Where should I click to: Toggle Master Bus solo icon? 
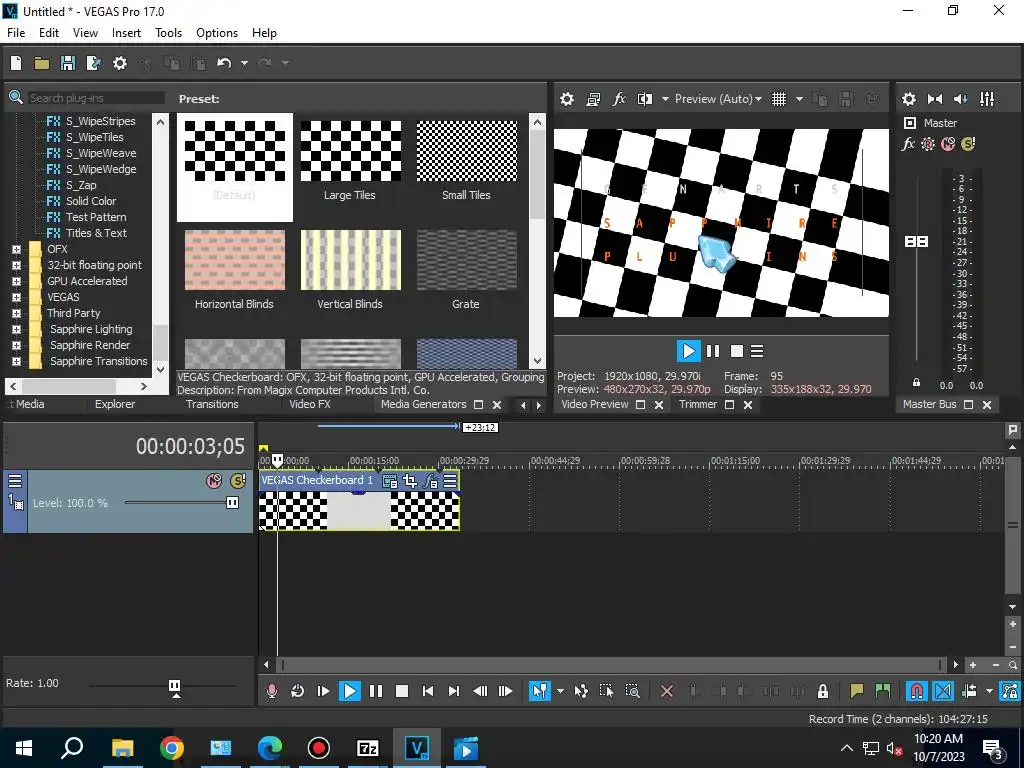click(968, 144)
